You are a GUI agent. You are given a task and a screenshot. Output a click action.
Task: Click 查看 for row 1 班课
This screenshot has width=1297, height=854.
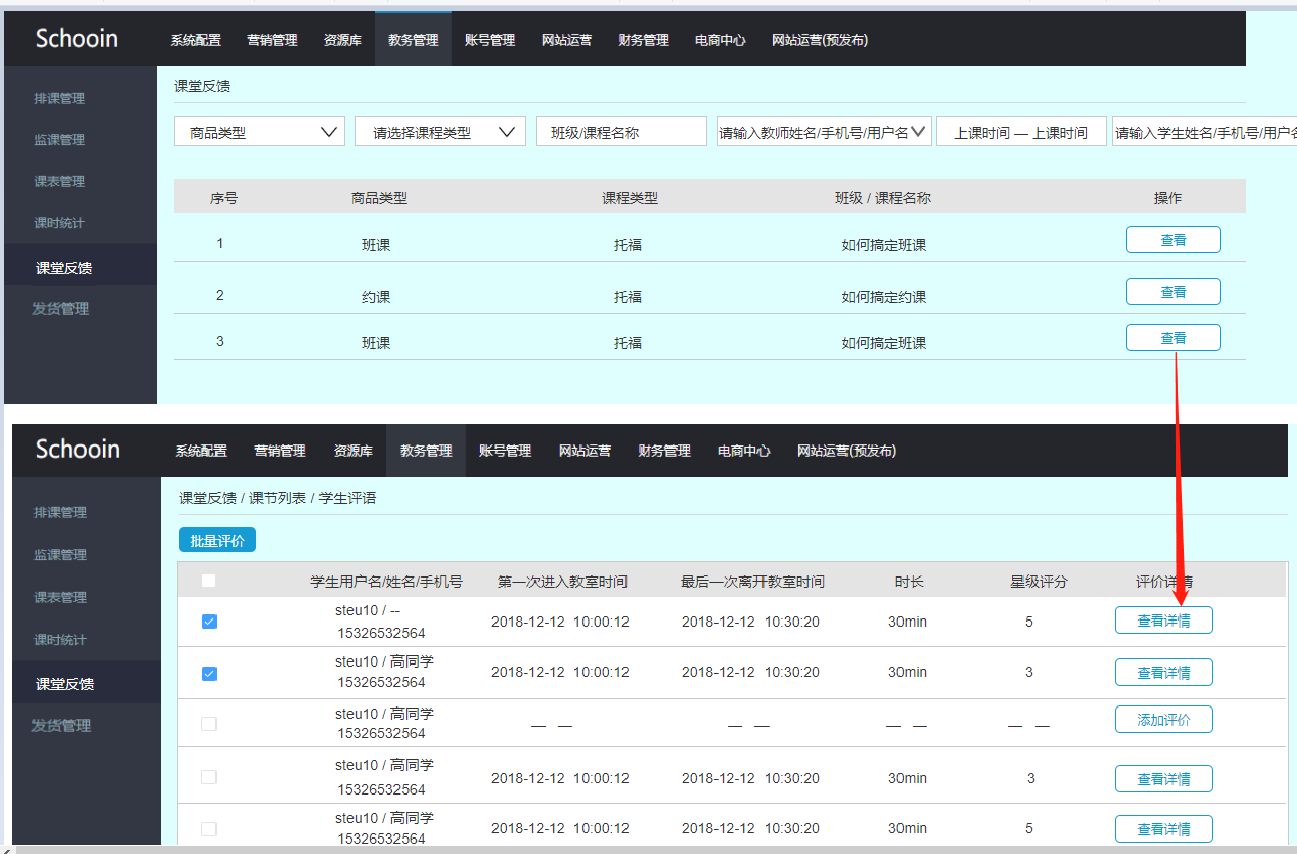[x=1173, y=240]
